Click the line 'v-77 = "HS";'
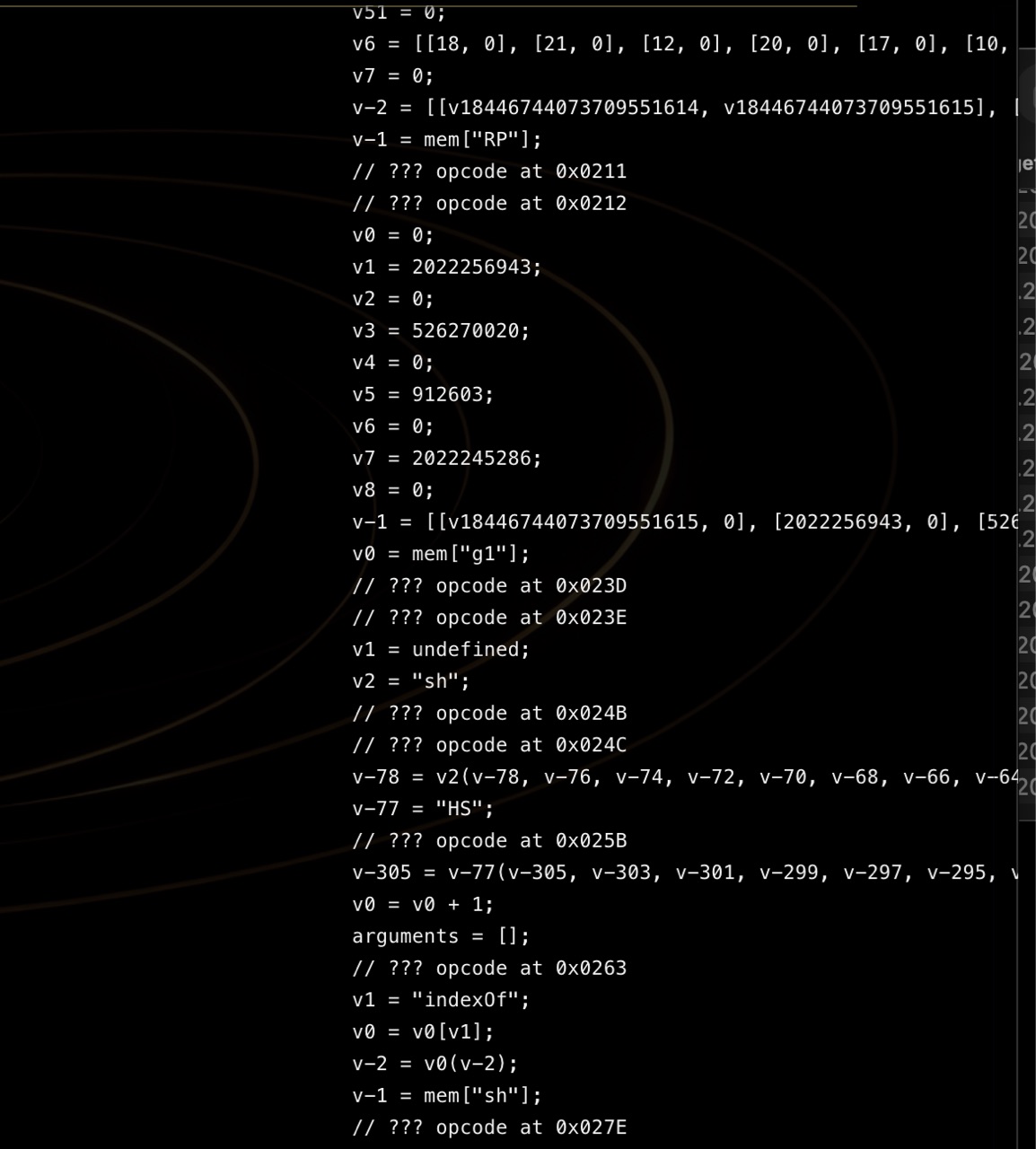The width and height of the screenshot is (1036, 1149). tap(423, 809)
